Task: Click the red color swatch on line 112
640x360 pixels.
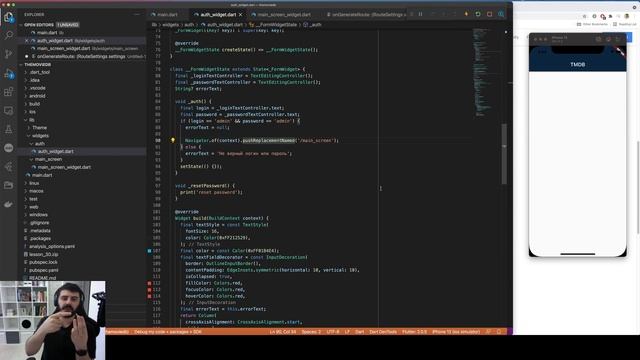Action: click(x=149, y=283)
